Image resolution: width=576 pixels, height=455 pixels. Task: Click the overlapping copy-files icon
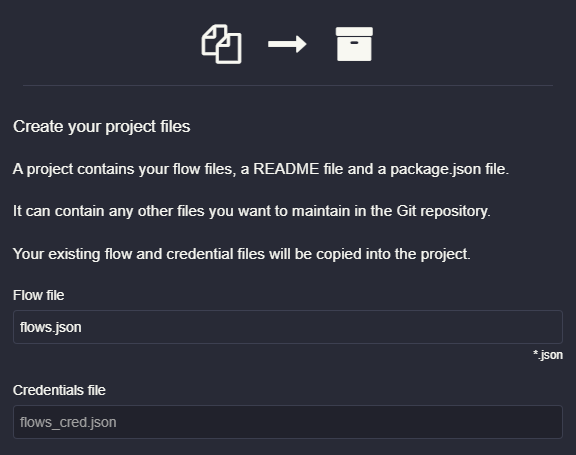click(x=222, y=44)
